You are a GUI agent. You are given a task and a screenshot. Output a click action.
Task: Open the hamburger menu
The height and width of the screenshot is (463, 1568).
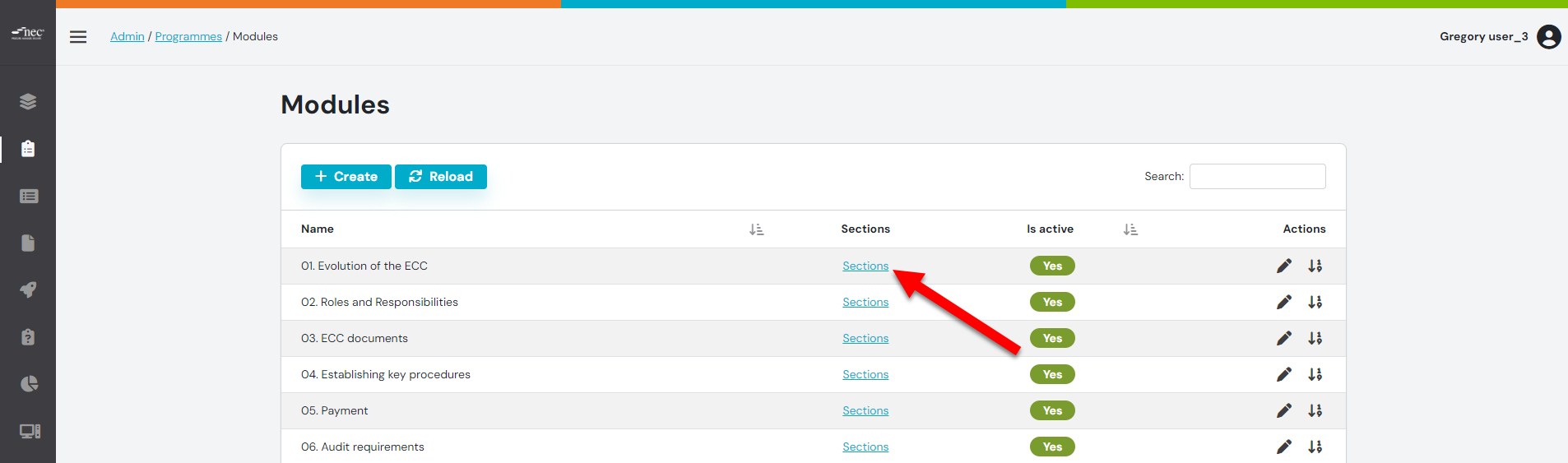[x=78, y=37]
